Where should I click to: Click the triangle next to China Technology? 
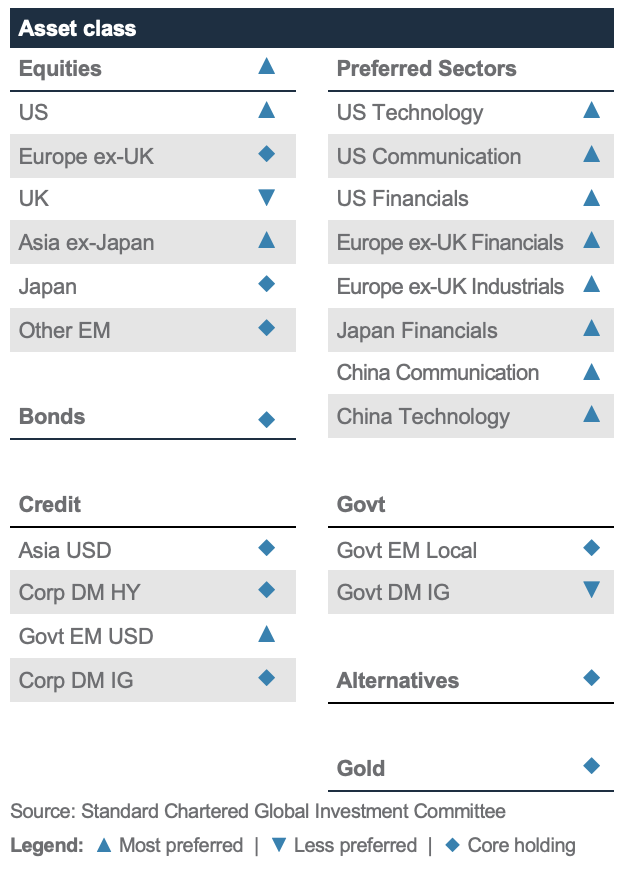(591, 414)
